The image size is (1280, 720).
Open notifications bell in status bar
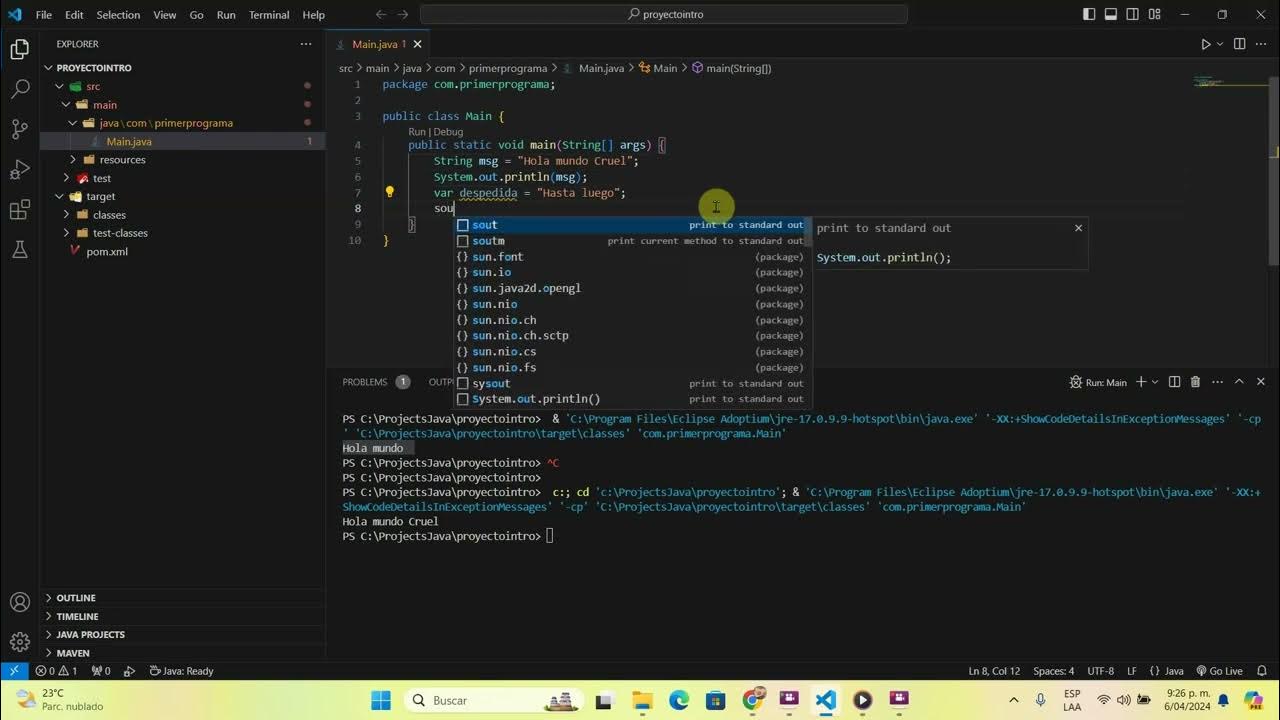tap(1263, 671)
